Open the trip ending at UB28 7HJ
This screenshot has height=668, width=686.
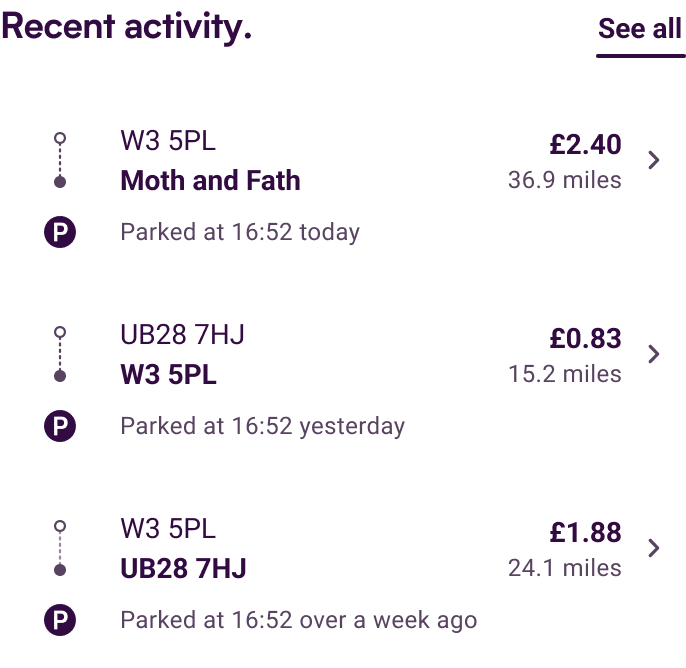coord(183,569)
